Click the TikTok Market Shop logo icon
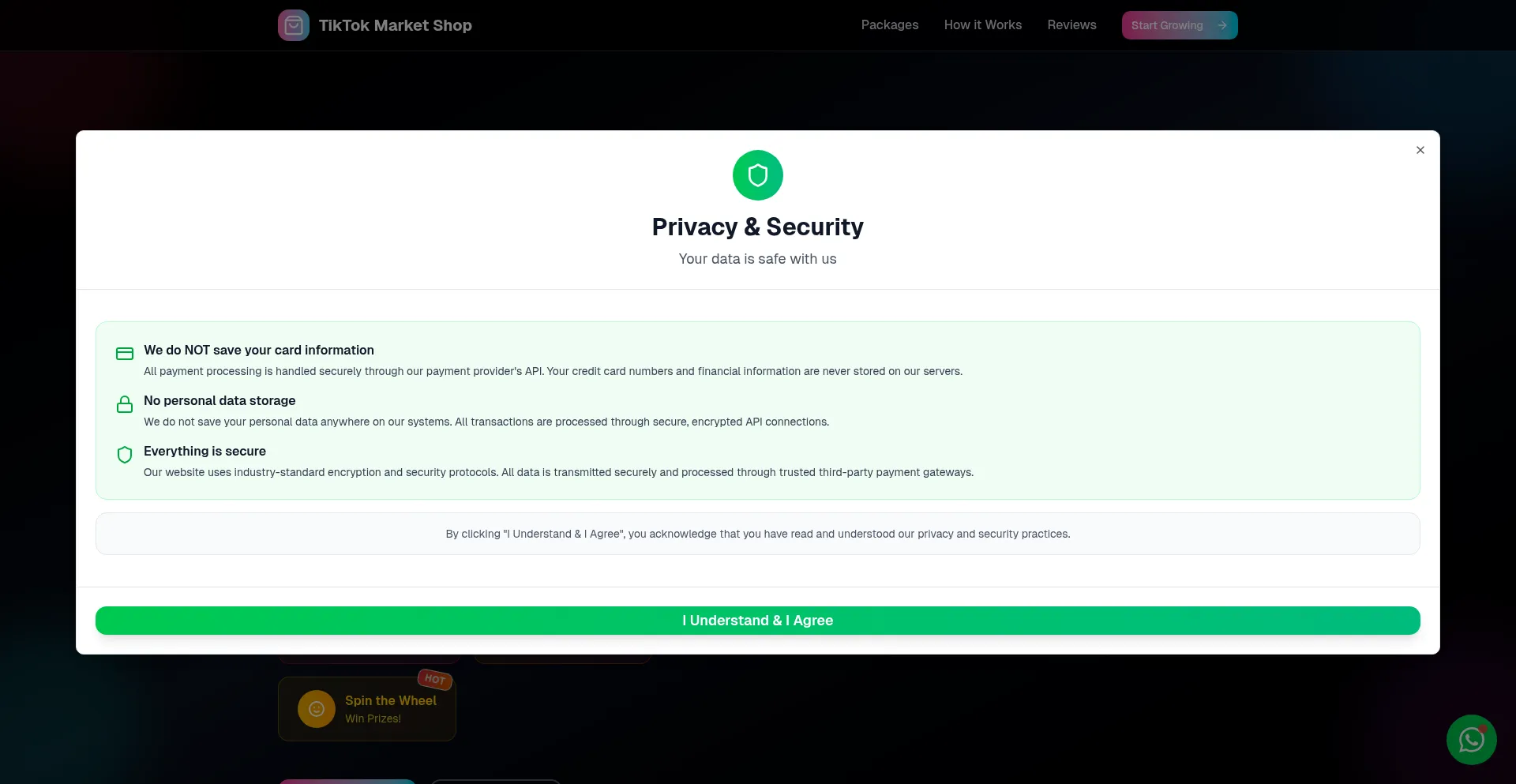 [294, 25]
